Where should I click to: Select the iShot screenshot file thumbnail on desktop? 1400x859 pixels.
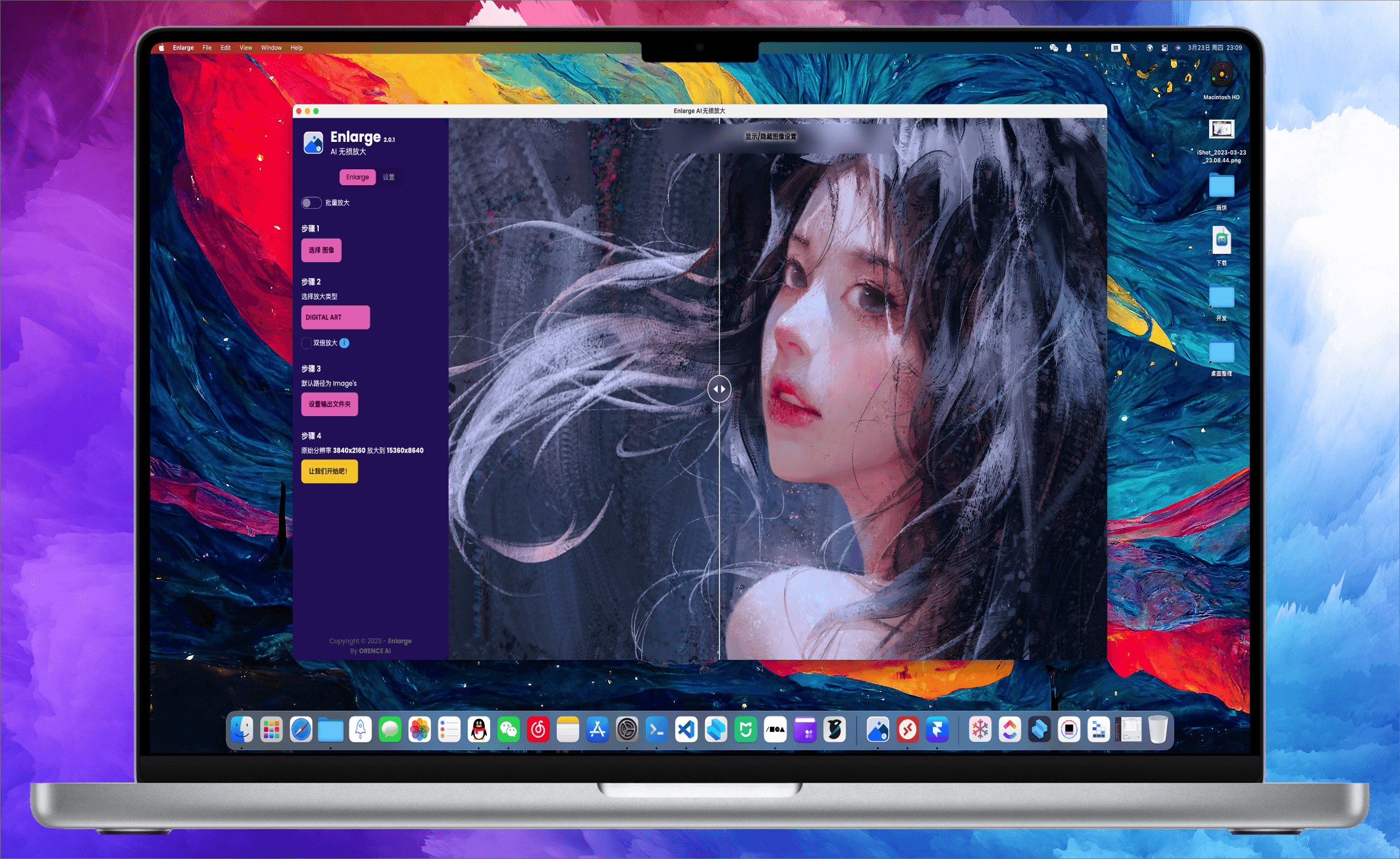[x=1221, y=129]
